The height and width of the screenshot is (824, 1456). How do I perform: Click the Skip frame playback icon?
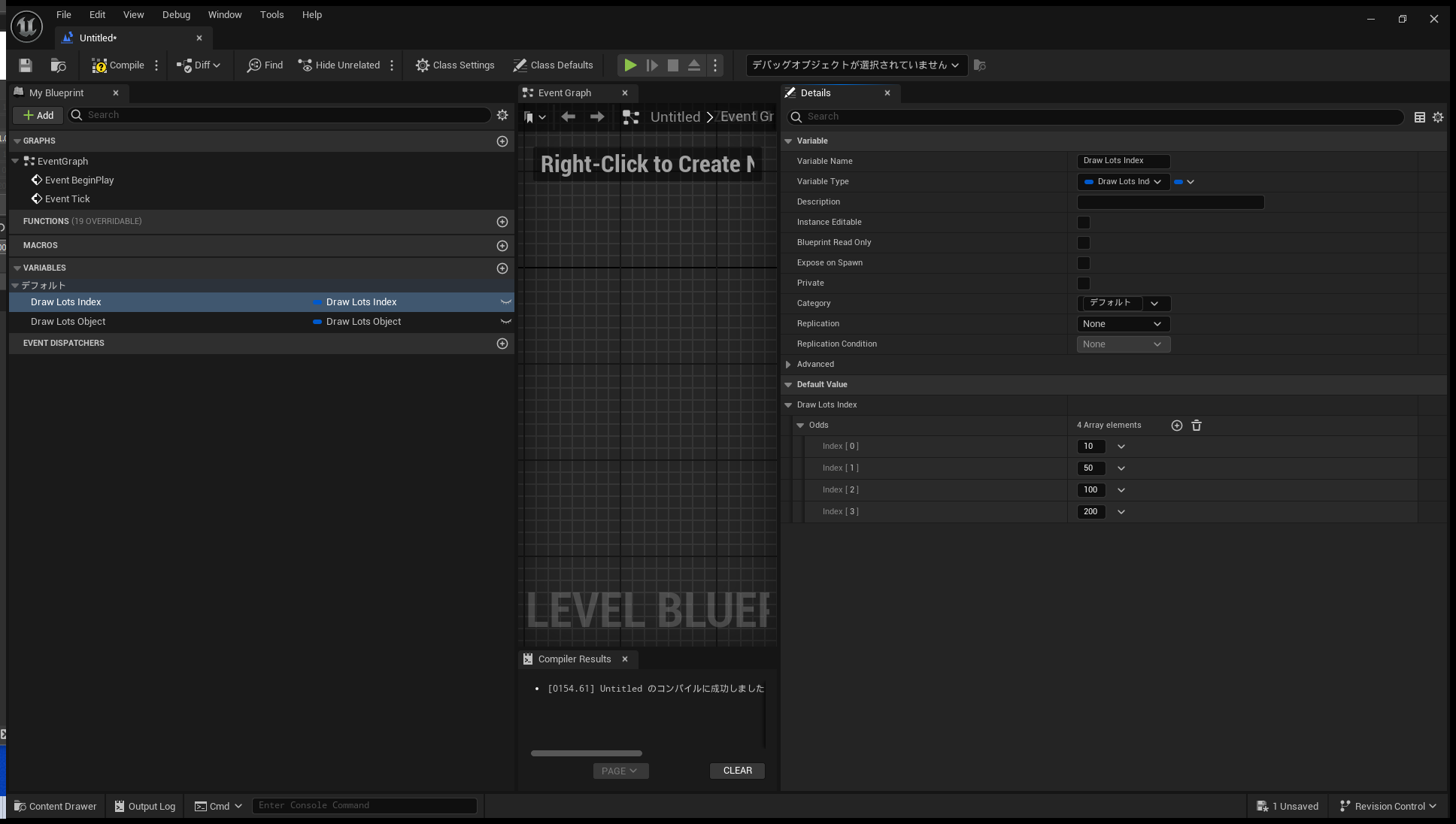pos(652,65)
